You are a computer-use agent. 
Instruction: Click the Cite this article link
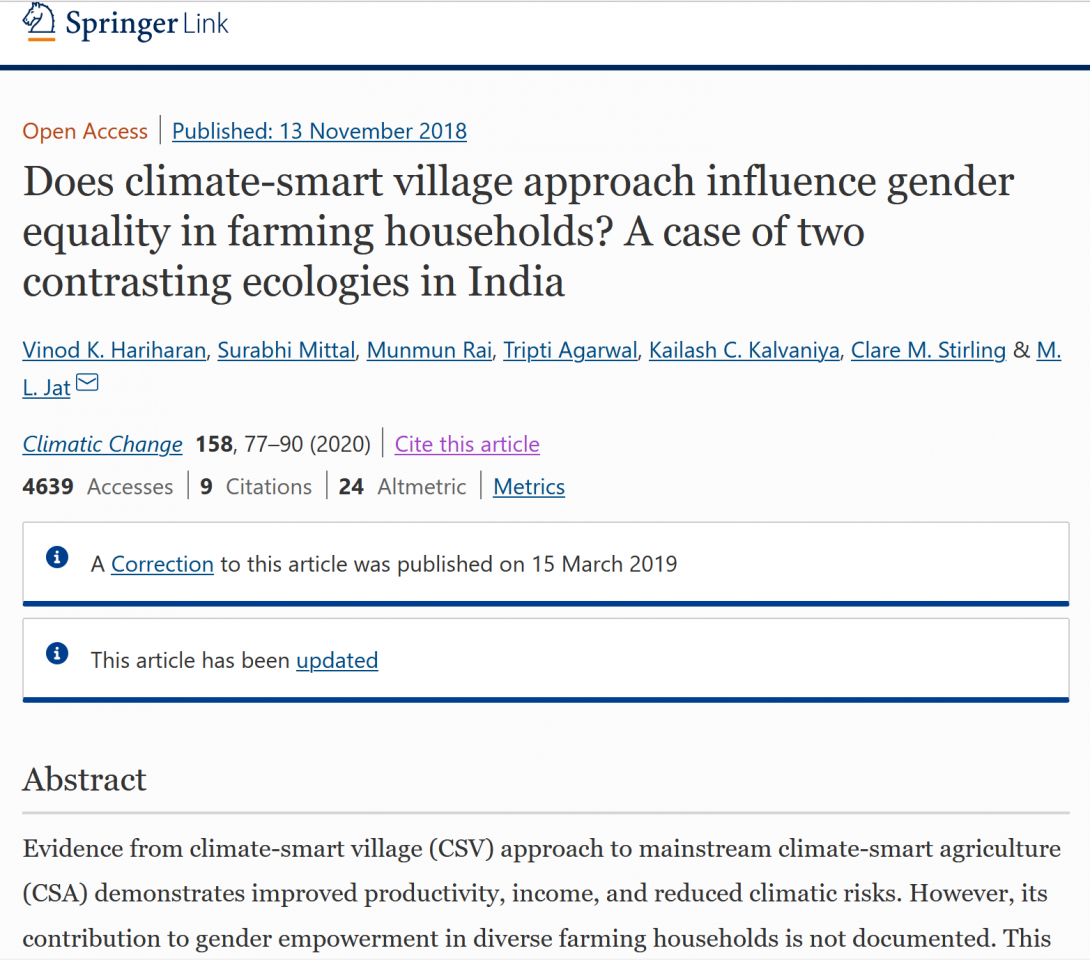click(x=467, y=444)
